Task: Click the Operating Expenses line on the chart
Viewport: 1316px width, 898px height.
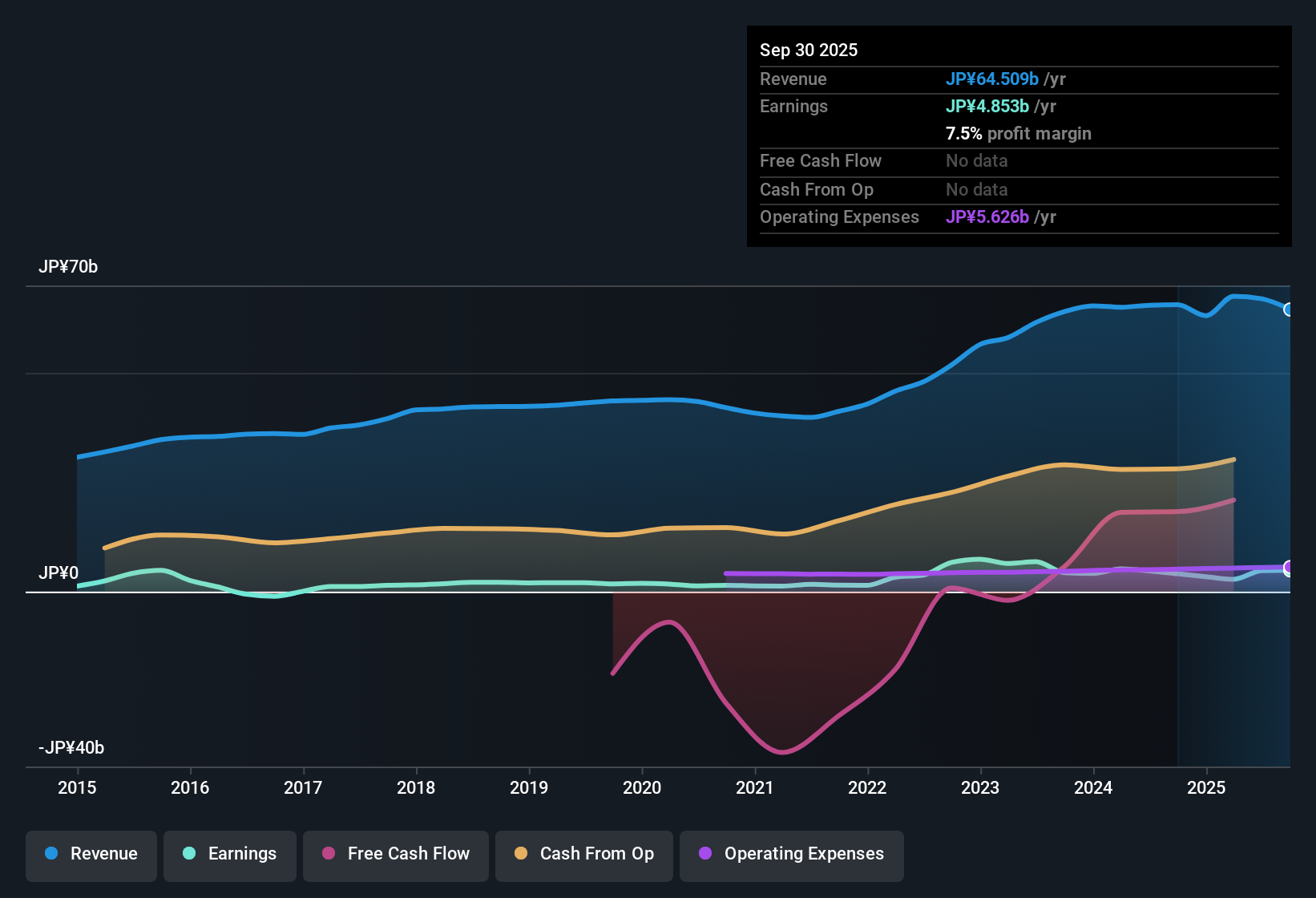Action: click(882, 572)
